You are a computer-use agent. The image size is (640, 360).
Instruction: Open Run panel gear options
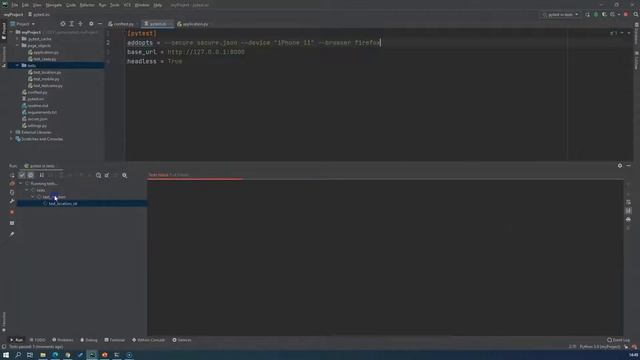click(x=620, y=166)
